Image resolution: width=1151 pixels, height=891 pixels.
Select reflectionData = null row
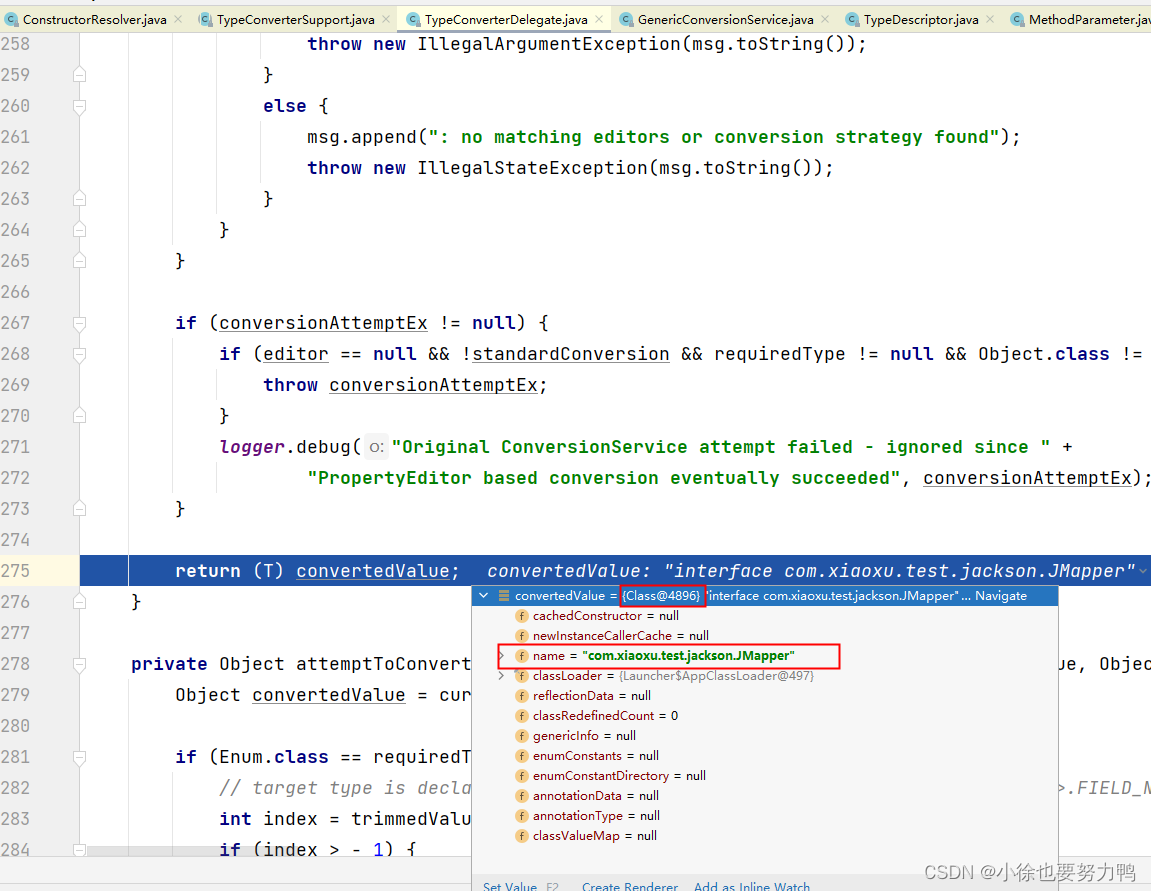click(x=764, y=696)
